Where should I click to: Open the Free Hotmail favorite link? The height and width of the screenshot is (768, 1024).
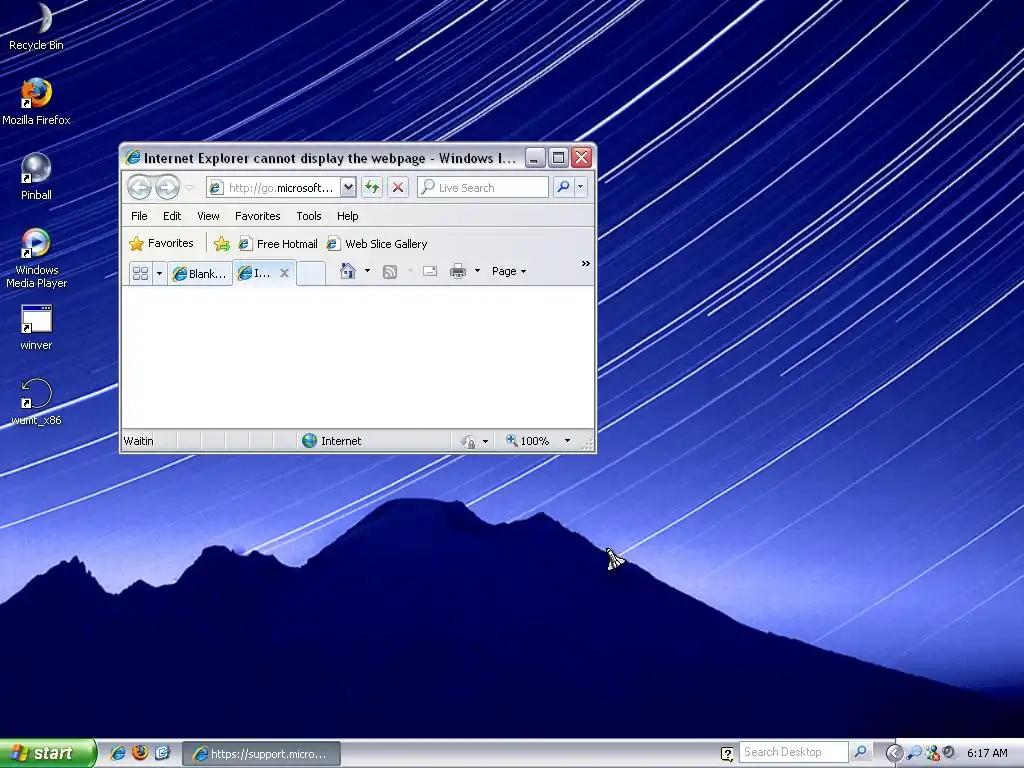coord(278,244)
